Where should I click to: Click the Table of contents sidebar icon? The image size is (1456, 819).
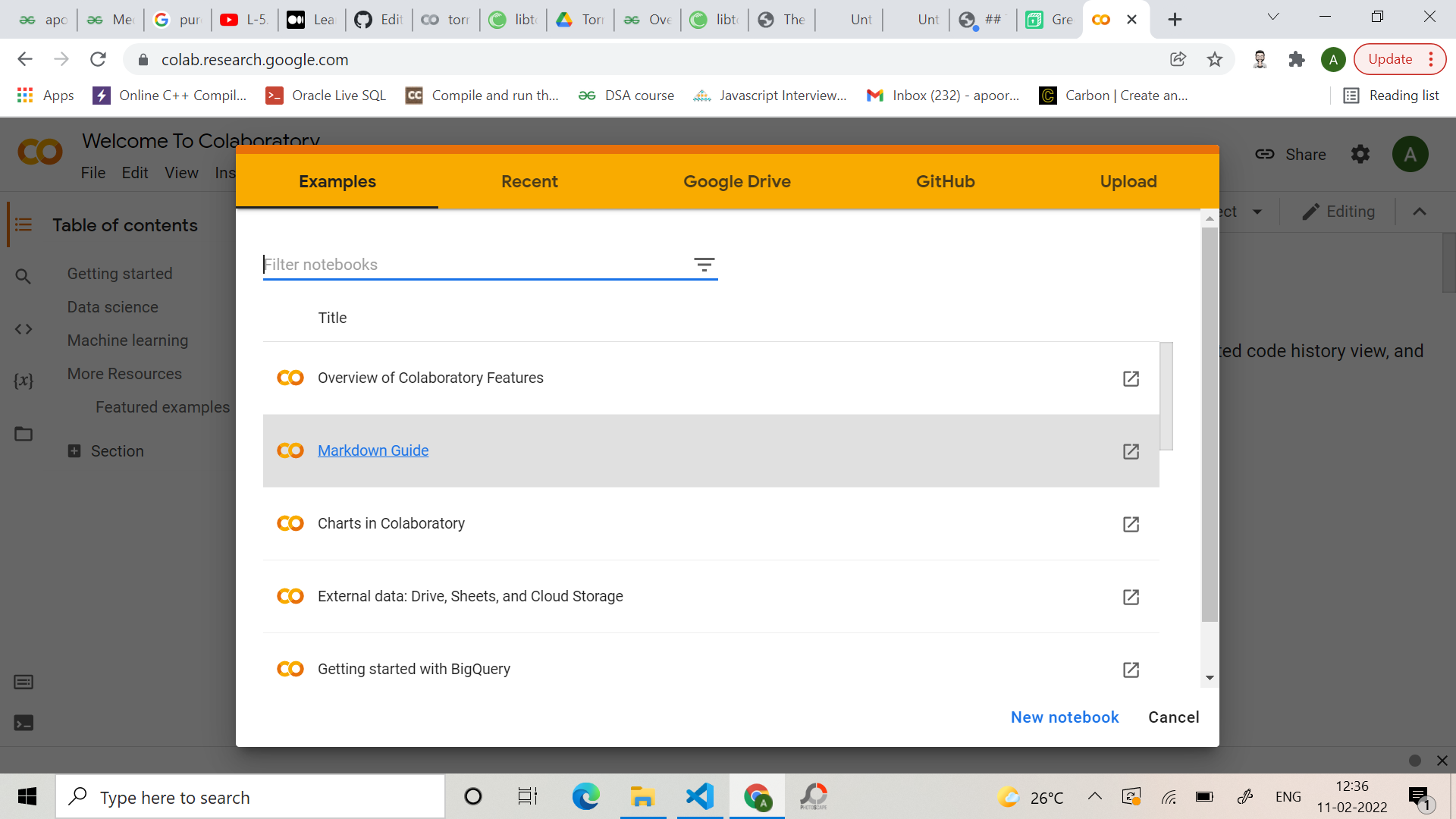click(x=24, y=225)
